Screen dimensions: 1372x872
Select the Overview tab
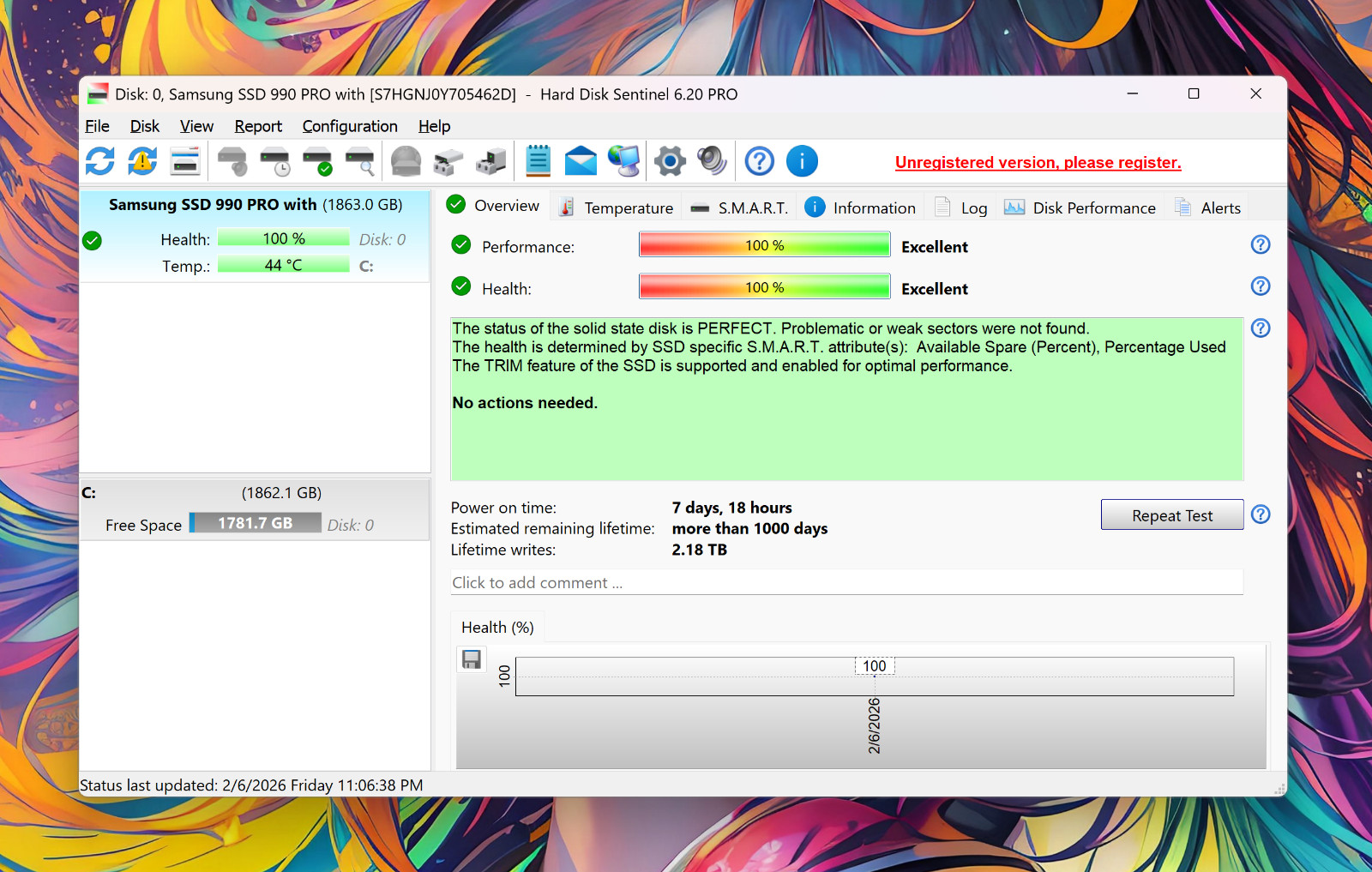[x=494, y=206]
